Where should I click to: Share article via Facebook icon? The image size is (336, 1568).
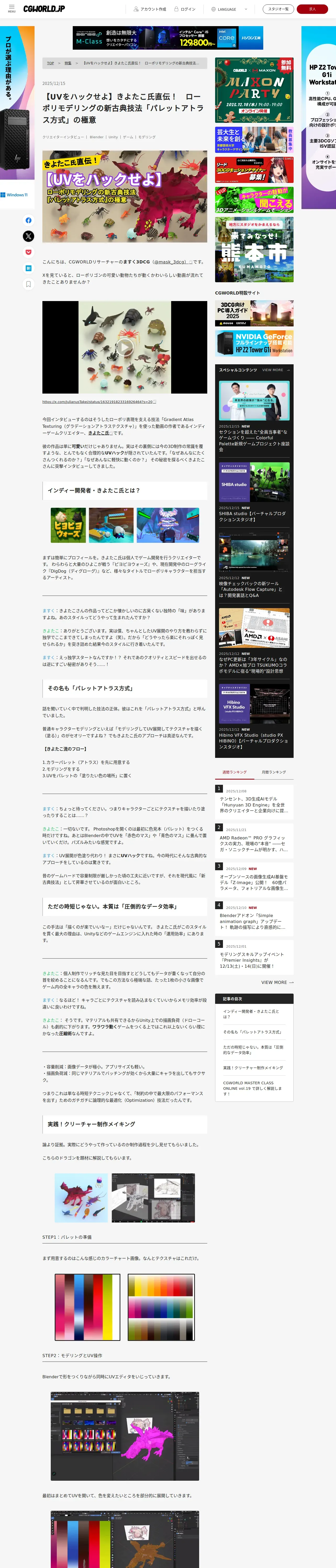(29, 220)
